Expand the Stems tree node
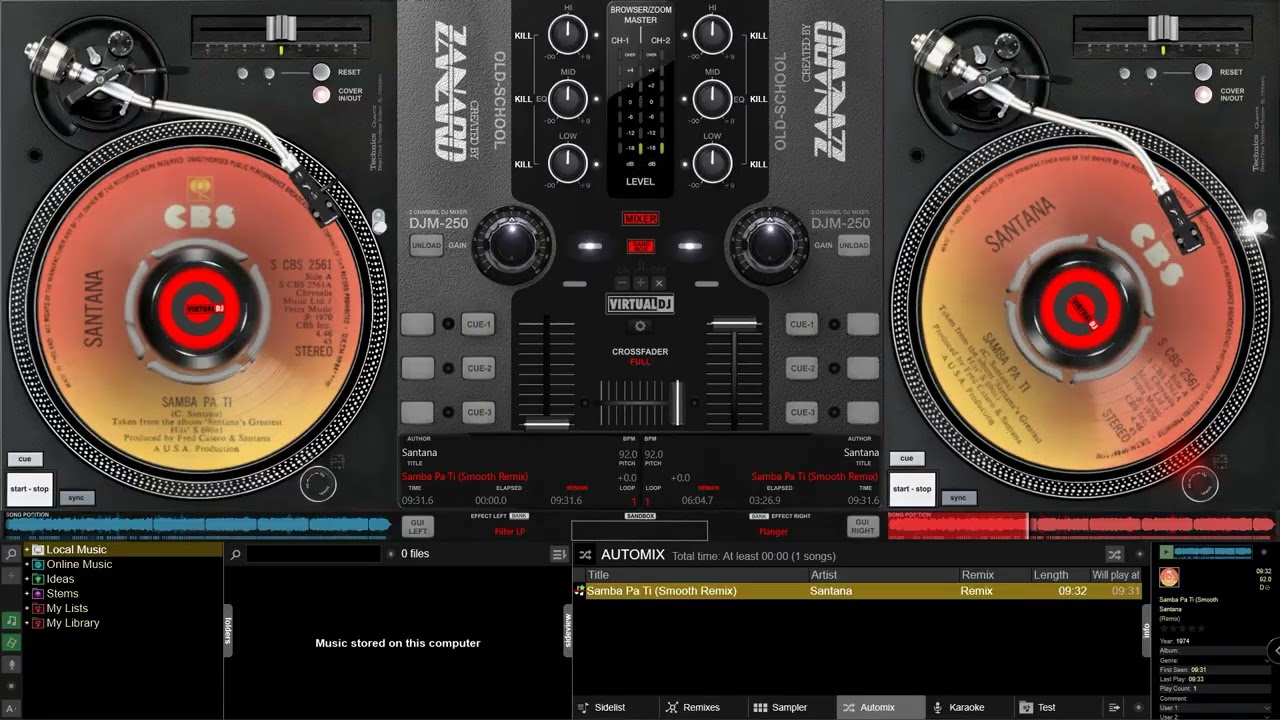 tap(27, 594)
